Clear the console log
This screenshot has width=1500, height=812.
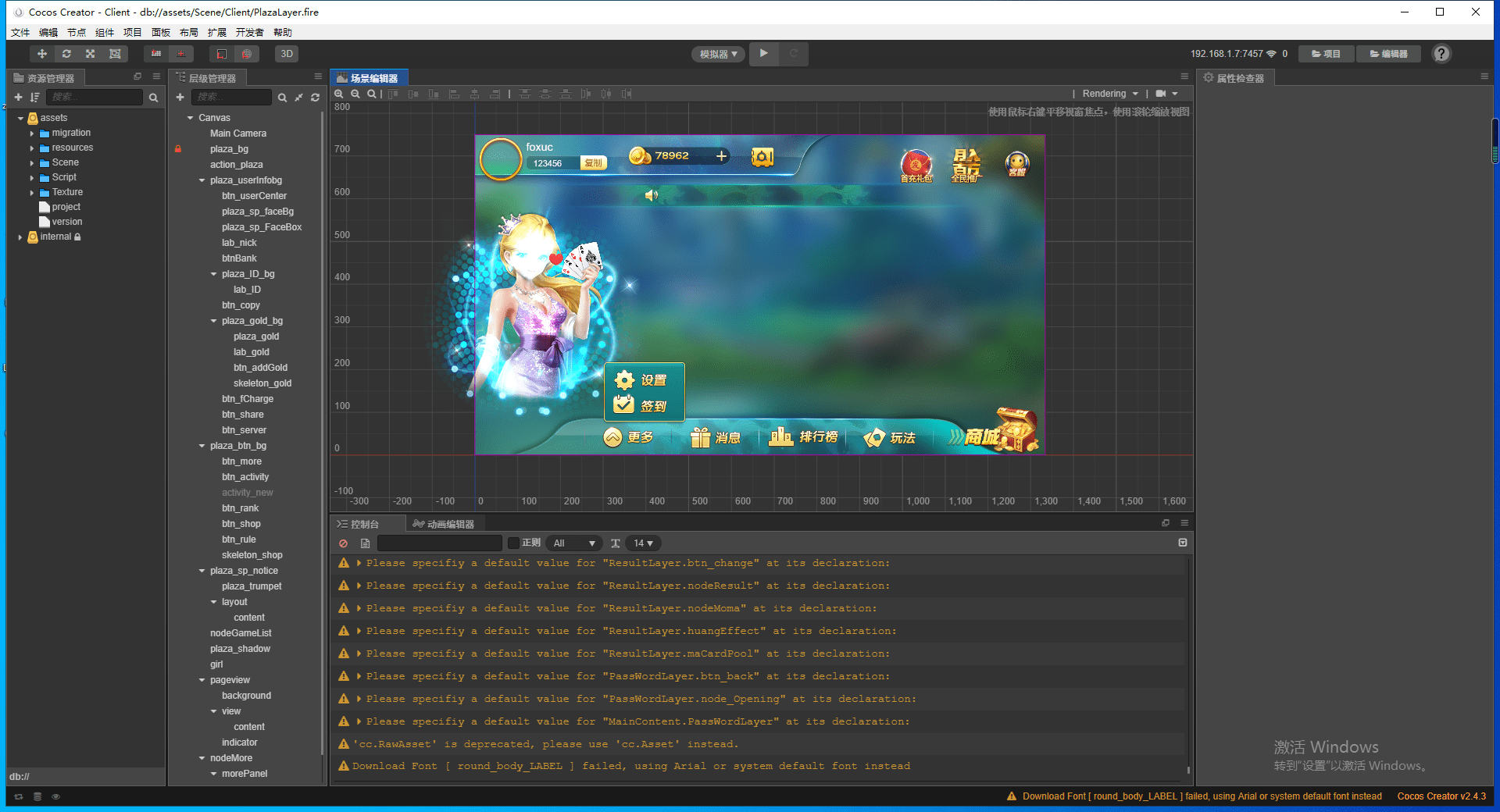(343, 543)
